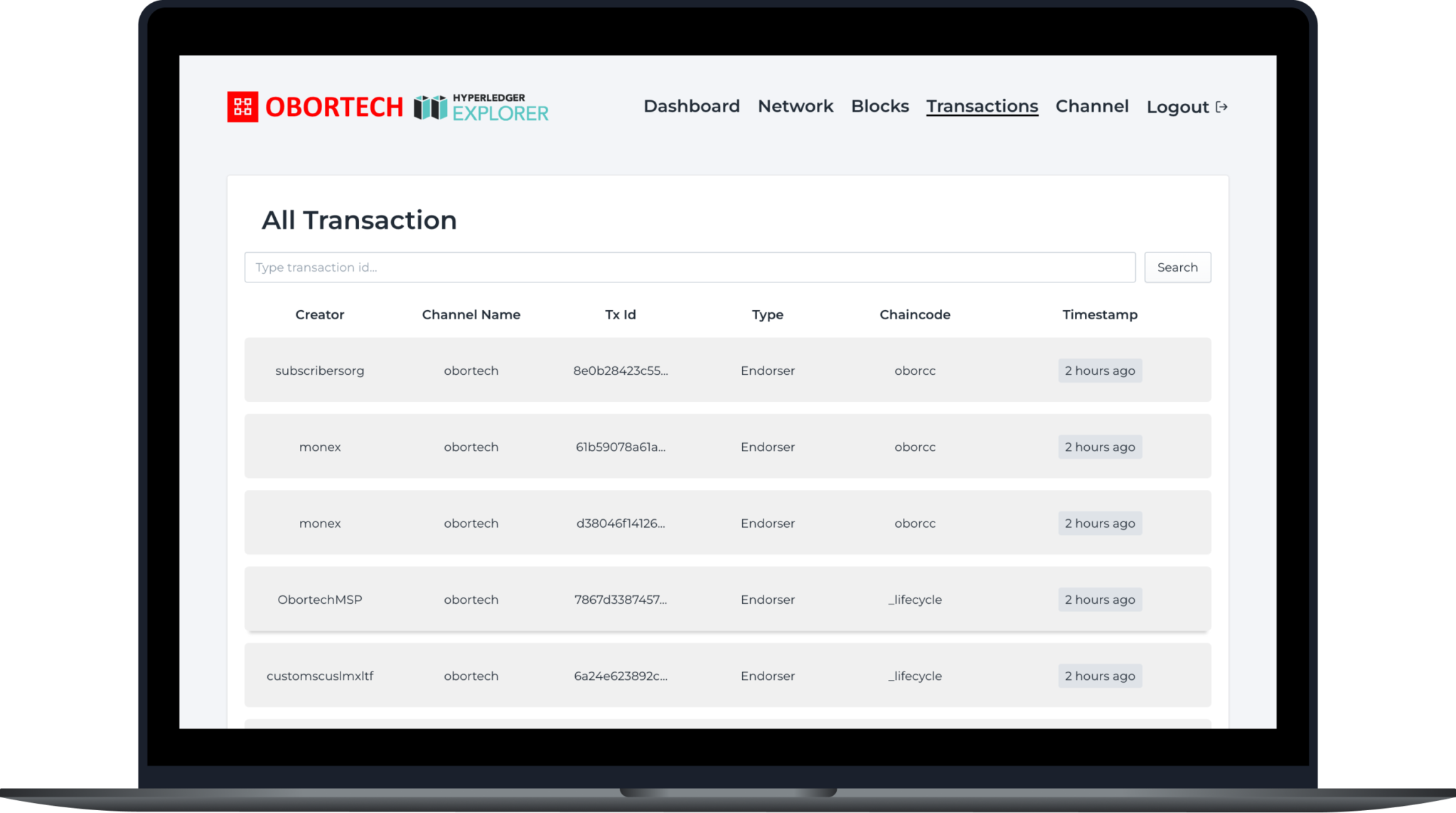The height and width of the screenshot is (813, 1456).
Task: Click the timestamp badge in subscribersorg row
Action: (1100, 371)
